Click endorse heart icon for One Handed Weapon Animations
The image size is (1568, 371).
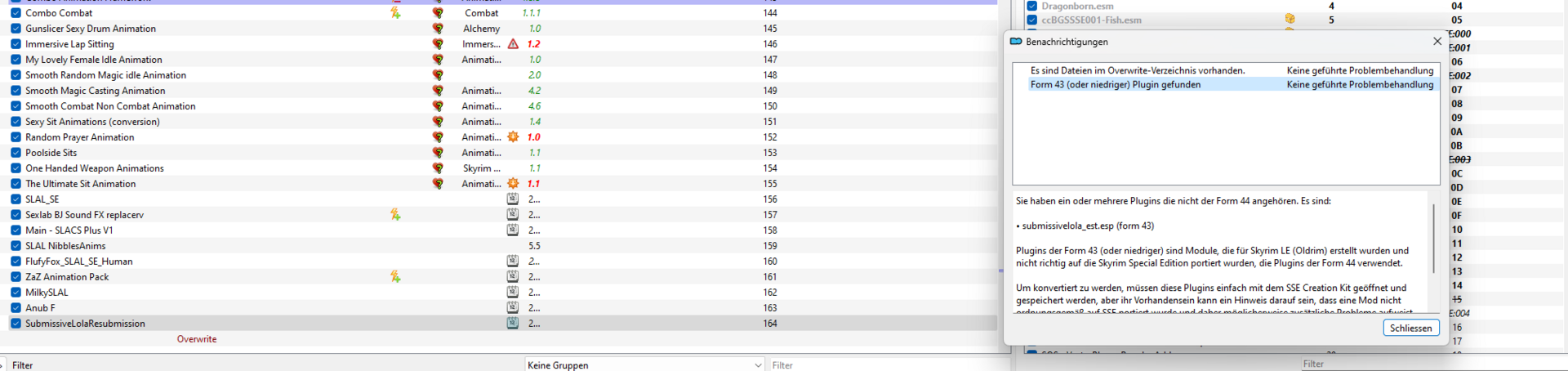[x=438, y=168]
